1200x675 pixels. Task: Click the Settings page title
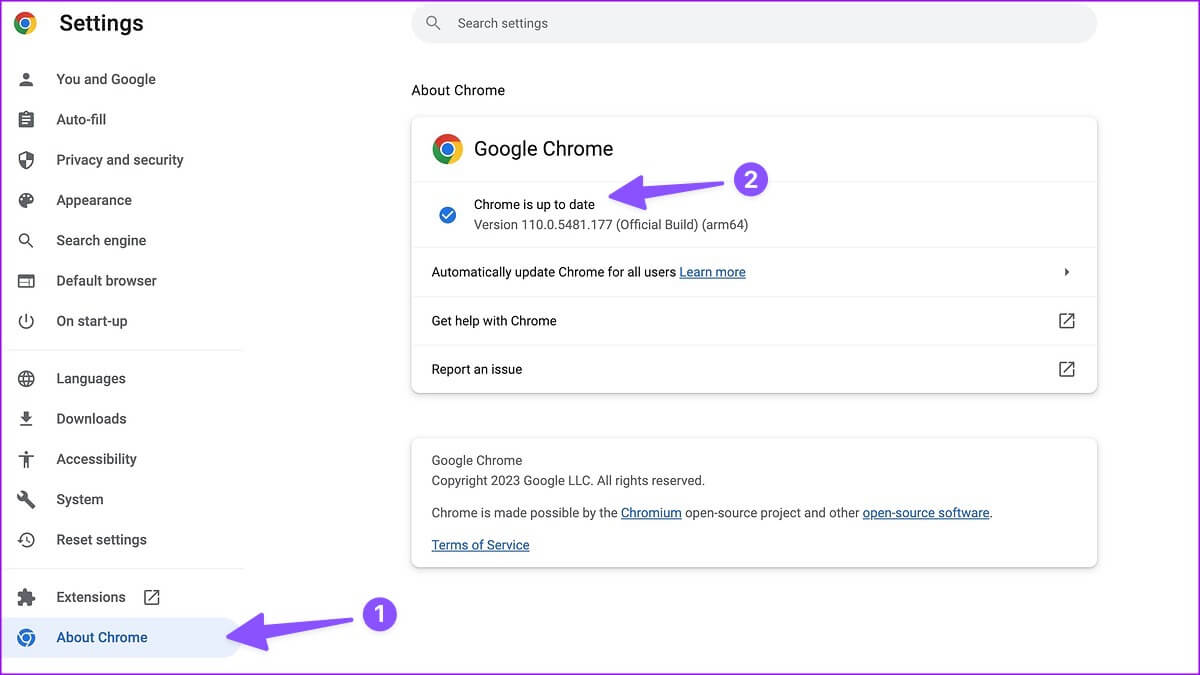coord(101,23)
